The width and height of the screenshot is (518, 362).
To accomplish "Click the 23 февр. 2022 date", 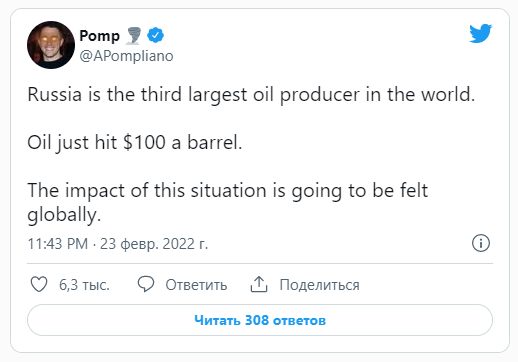I will click(x=154, y=244).
